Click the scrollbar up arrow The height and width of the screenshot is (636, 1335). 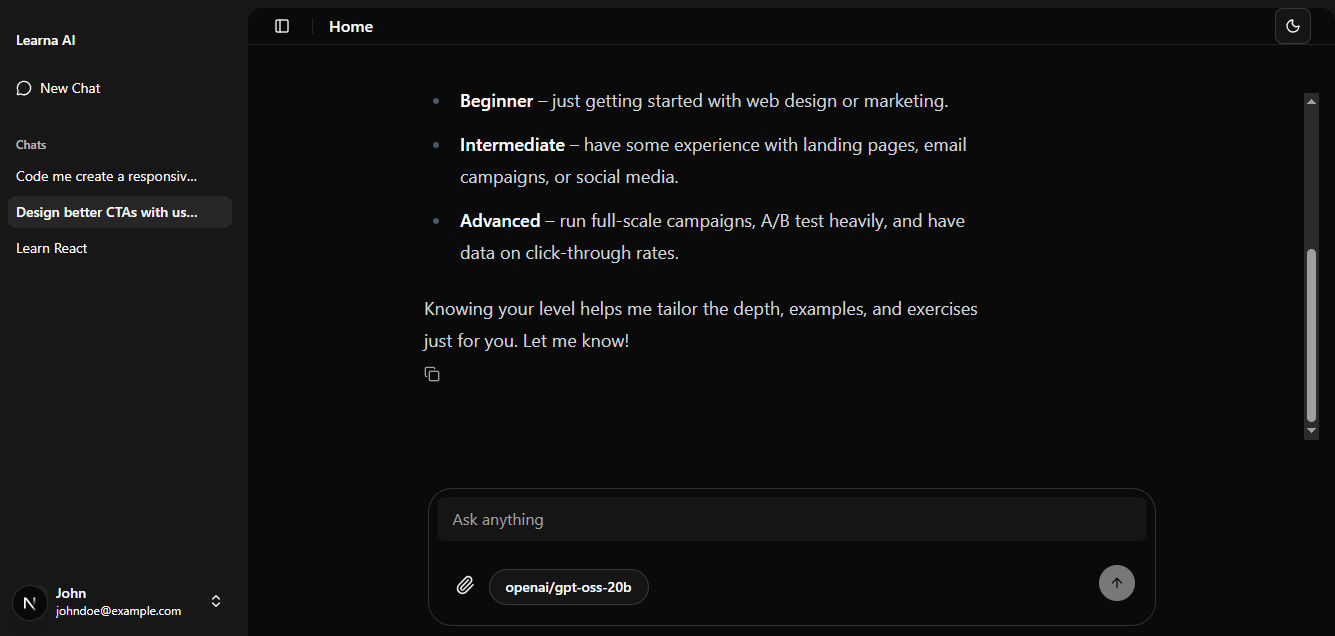[1312, 101]
